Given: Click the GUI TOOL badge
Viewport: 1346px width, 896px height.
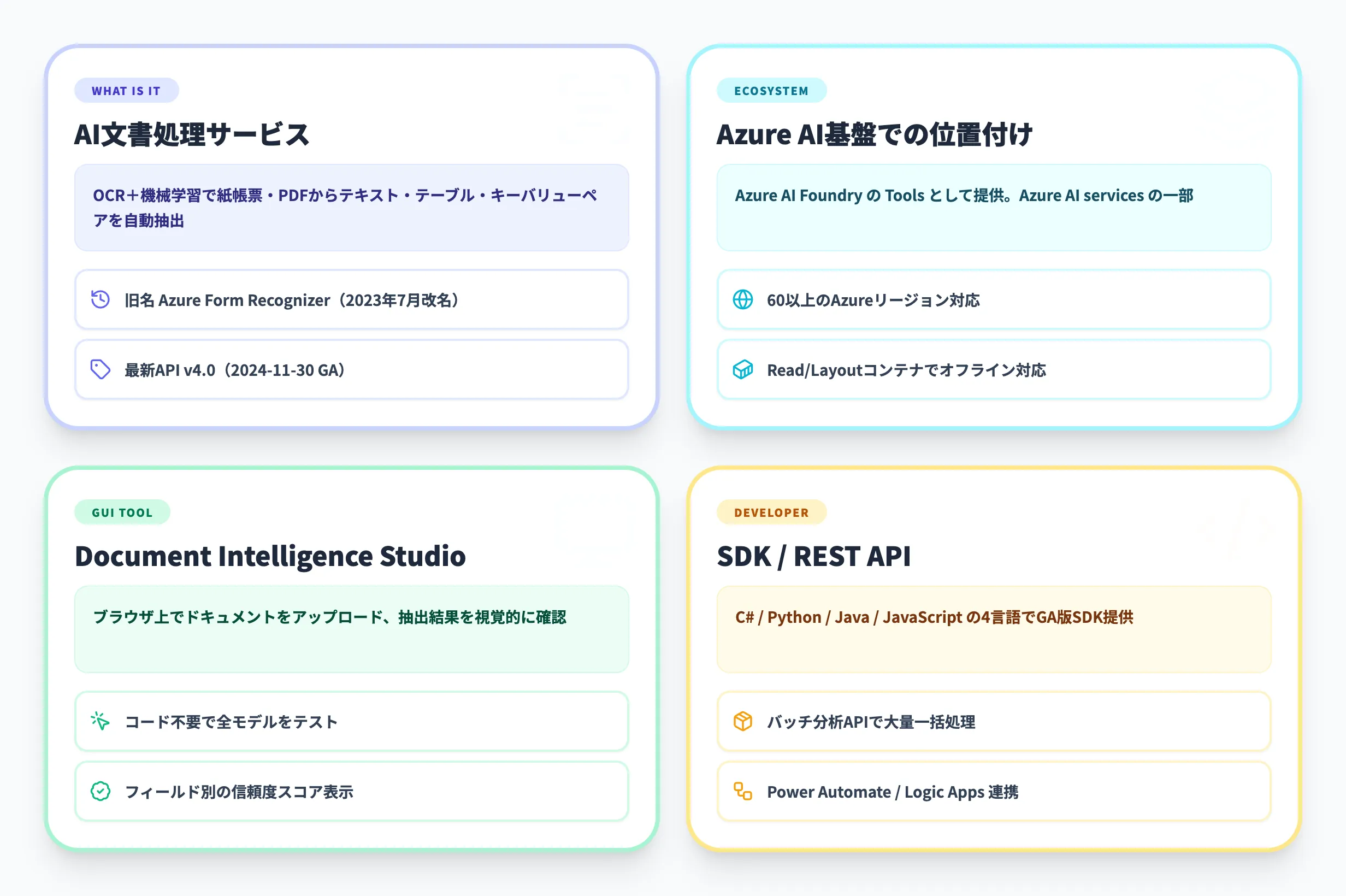Looking at the screenshot, I should tap(122, 512).
